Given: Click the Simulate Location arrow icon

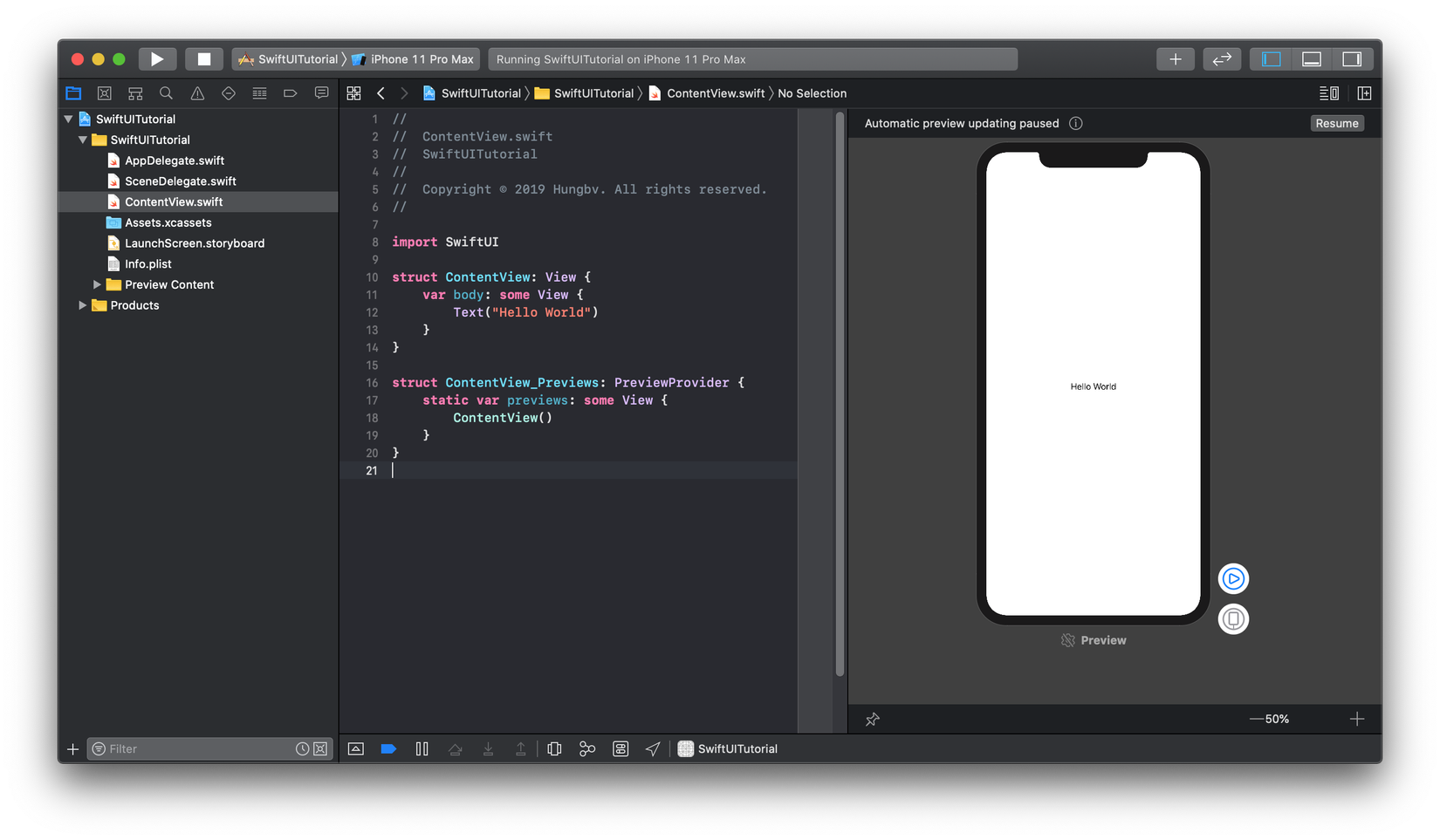Looking at the screenshot, I should (653, 748).
